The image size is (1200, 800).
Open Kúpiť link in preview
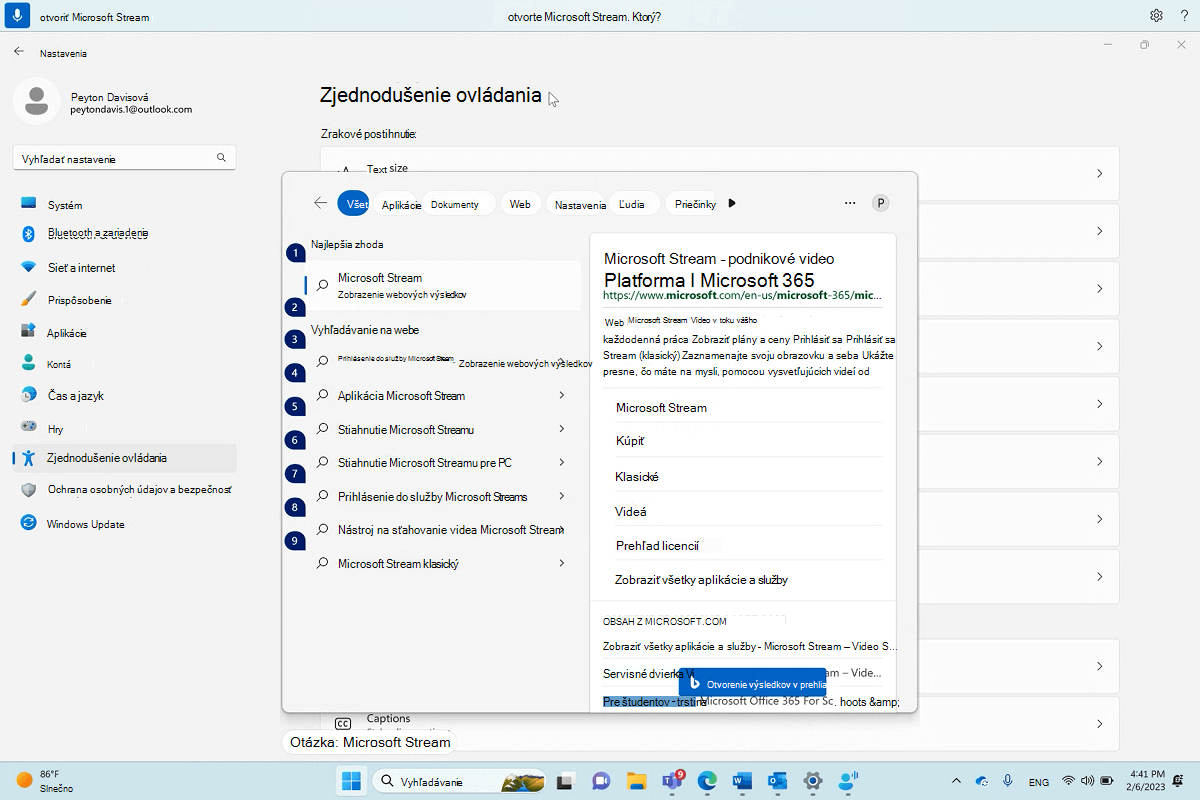(630, 441)
